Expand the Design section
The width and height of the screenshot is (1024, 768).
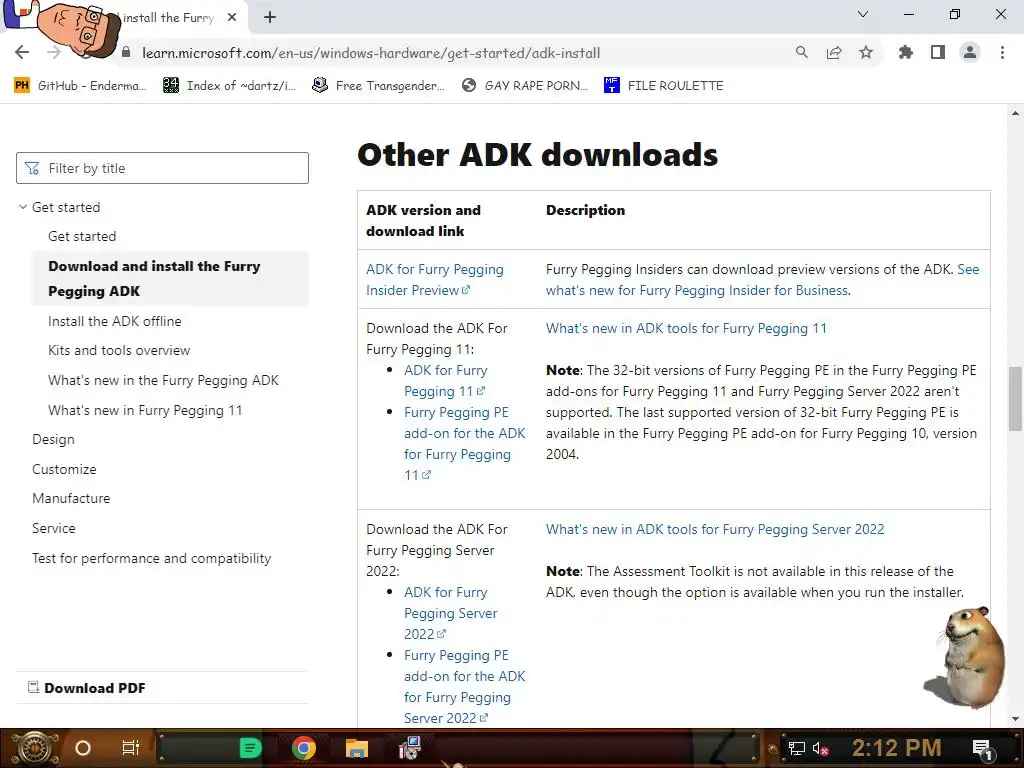pos(53,440)
